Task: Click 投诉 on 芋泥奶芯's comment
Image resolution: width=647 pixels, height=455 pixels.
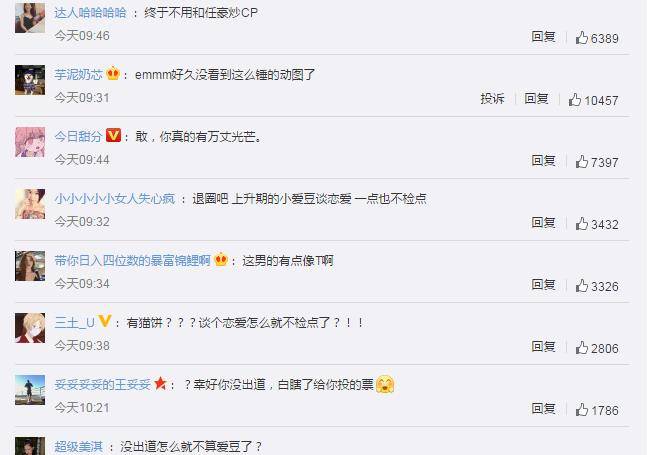Action: pyautogui.click(x=492, y=99)
